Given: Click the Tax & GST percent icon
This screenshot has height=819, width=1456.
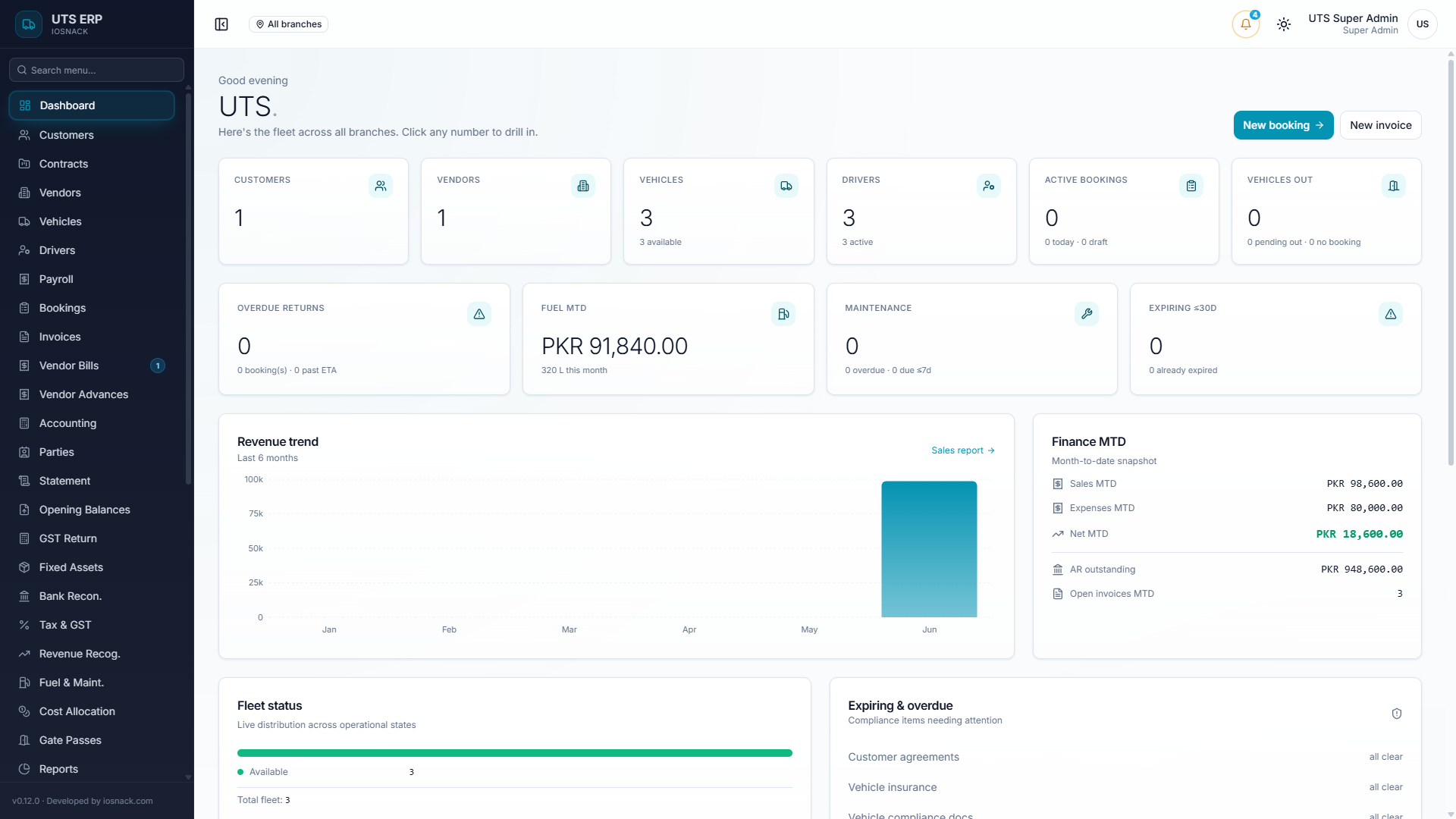Looking at the screenshot, I should click(24, 625).
